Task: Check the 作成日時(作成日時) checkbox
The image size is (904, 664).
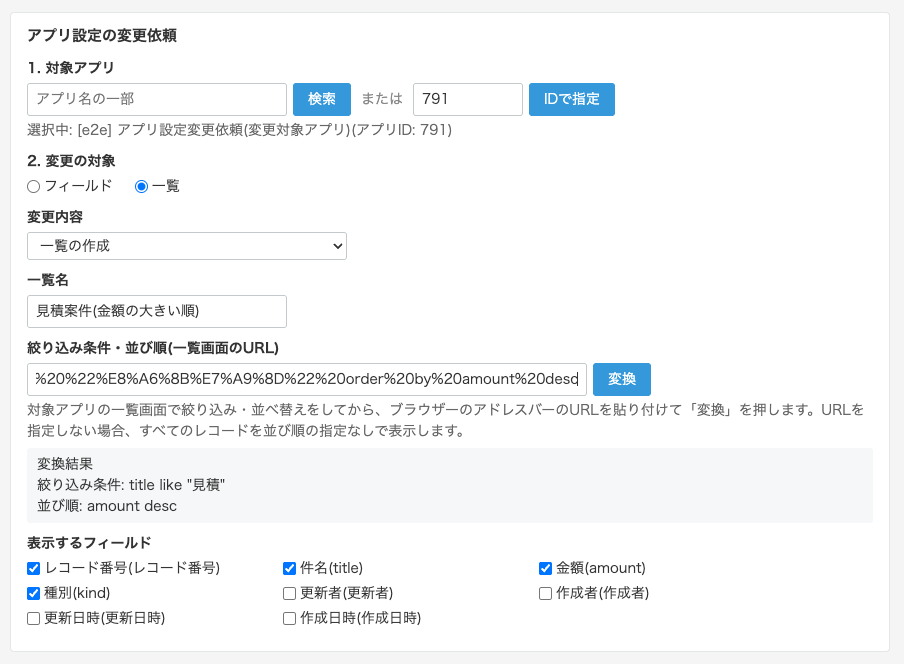Action: pos(289,618)
